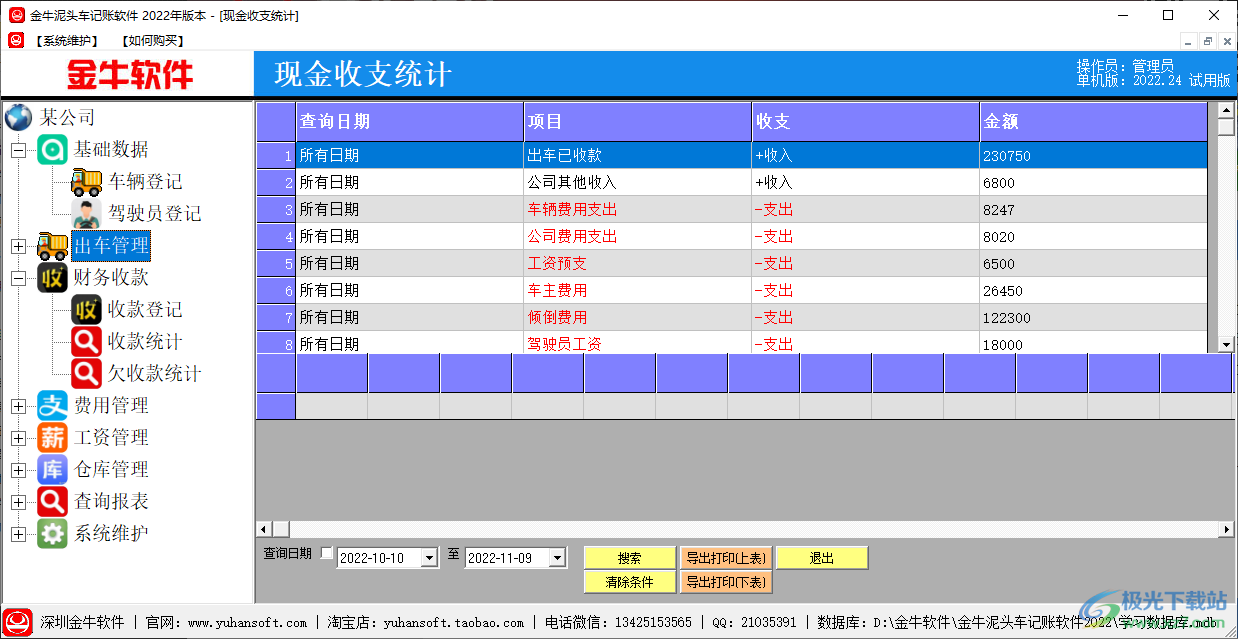1238x639 pixels.
Task: Click the orange 薪 icon for 工资管理
Action: 52,438
